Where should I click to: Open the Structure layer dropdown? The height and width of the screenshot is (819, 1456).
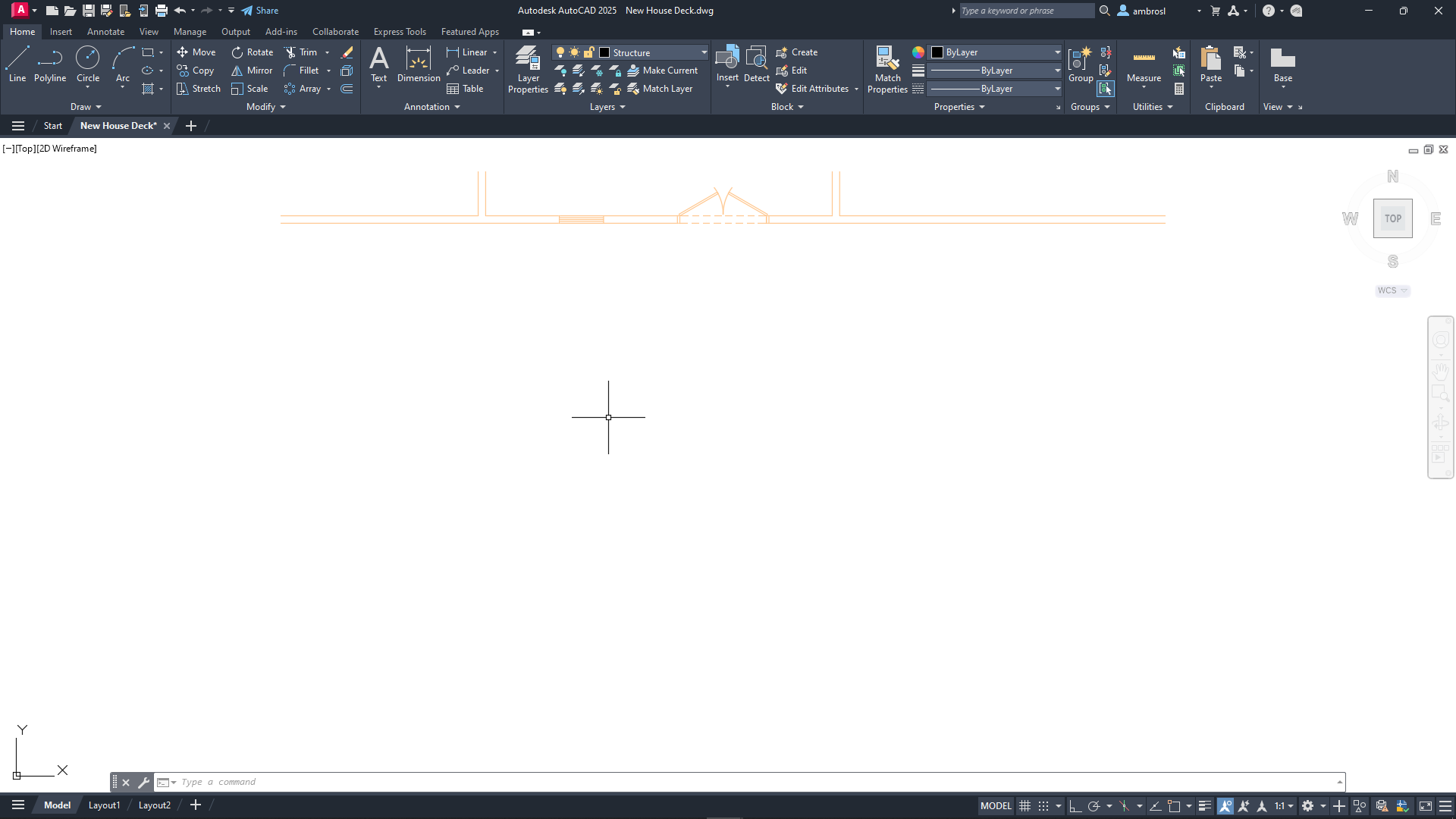click(x=704, y=52)
